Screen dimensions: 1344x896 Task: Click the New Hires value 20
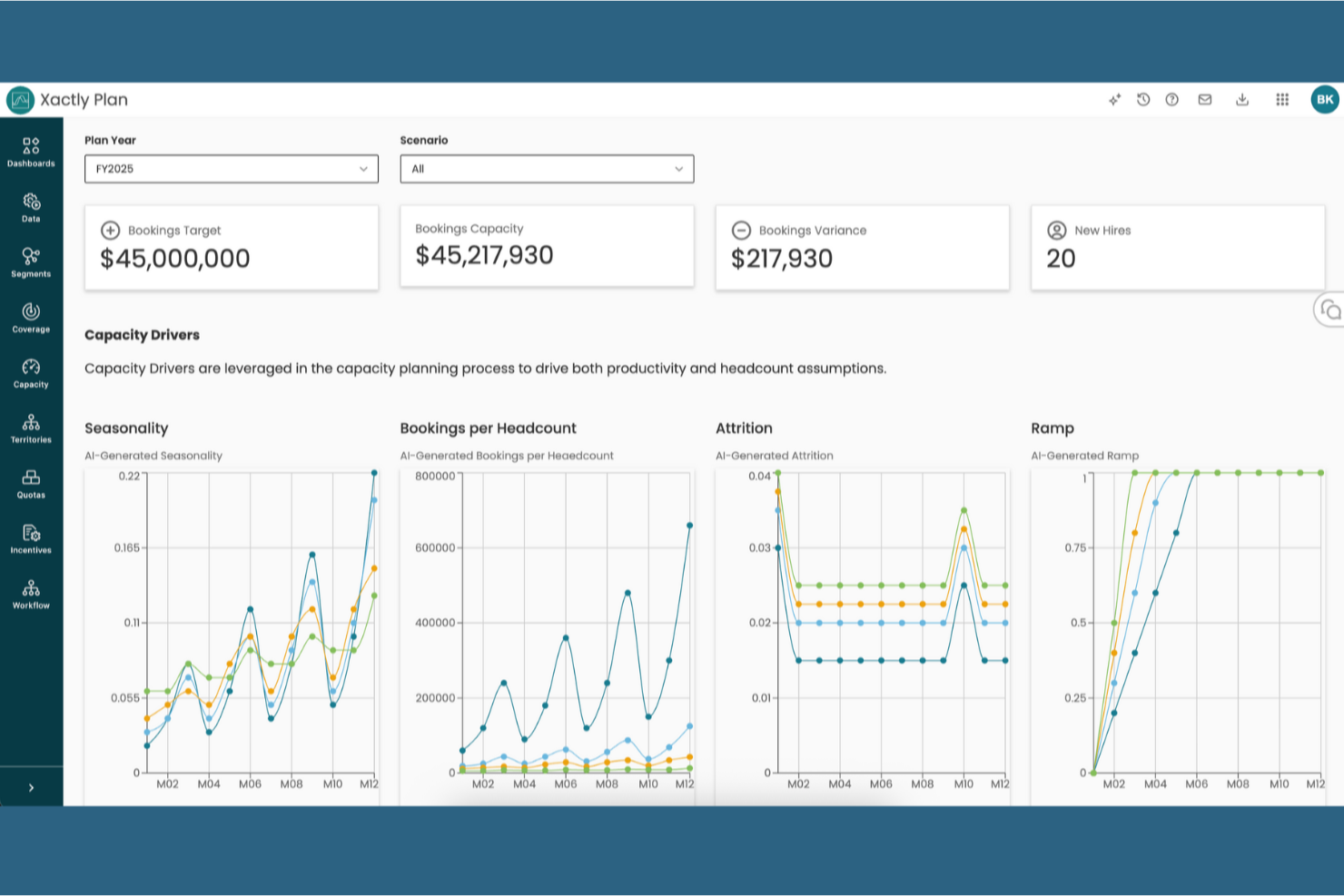[x=1061, y=259]
